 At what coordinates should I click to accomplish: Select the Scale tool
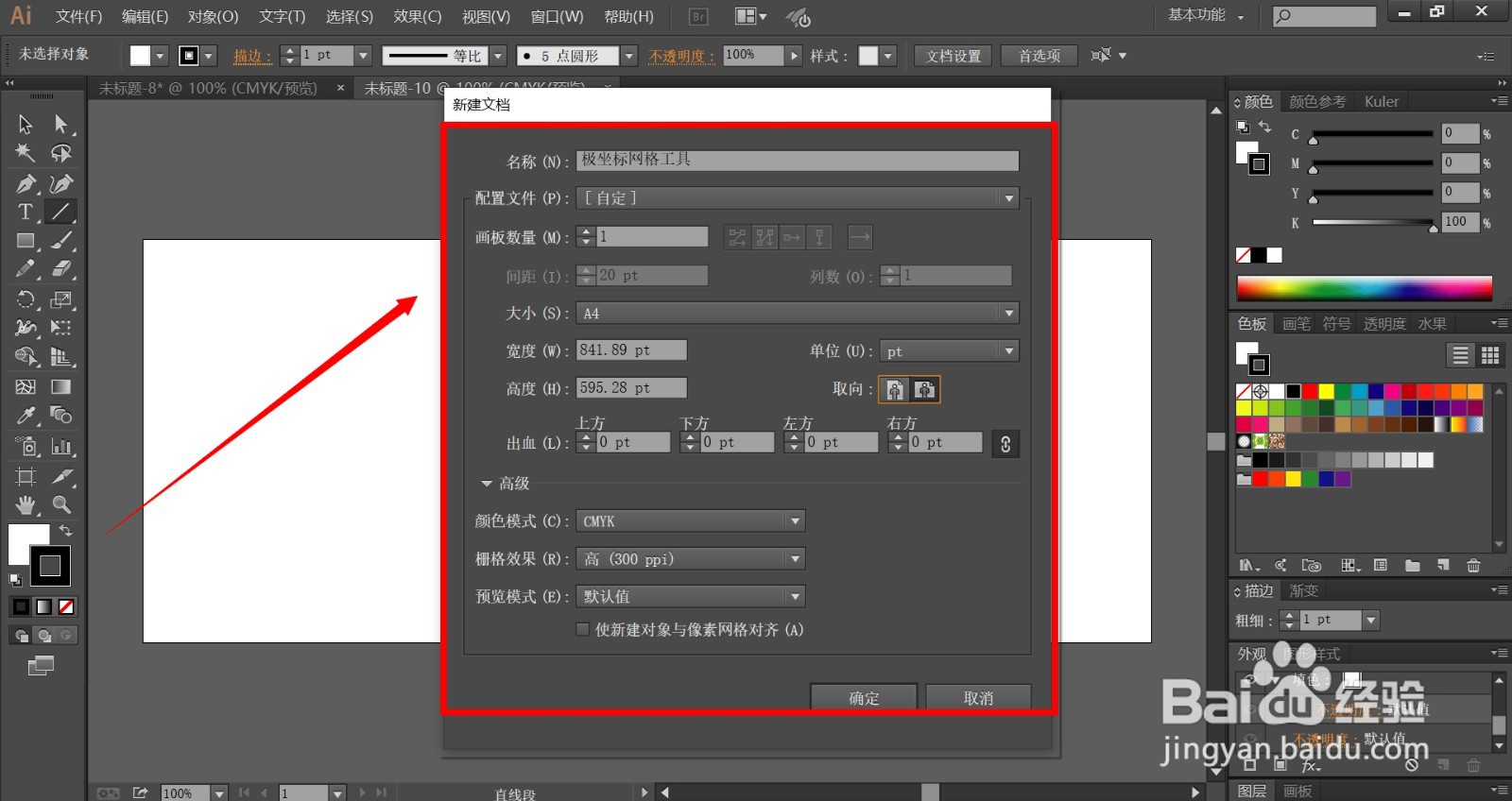(61, 300)
